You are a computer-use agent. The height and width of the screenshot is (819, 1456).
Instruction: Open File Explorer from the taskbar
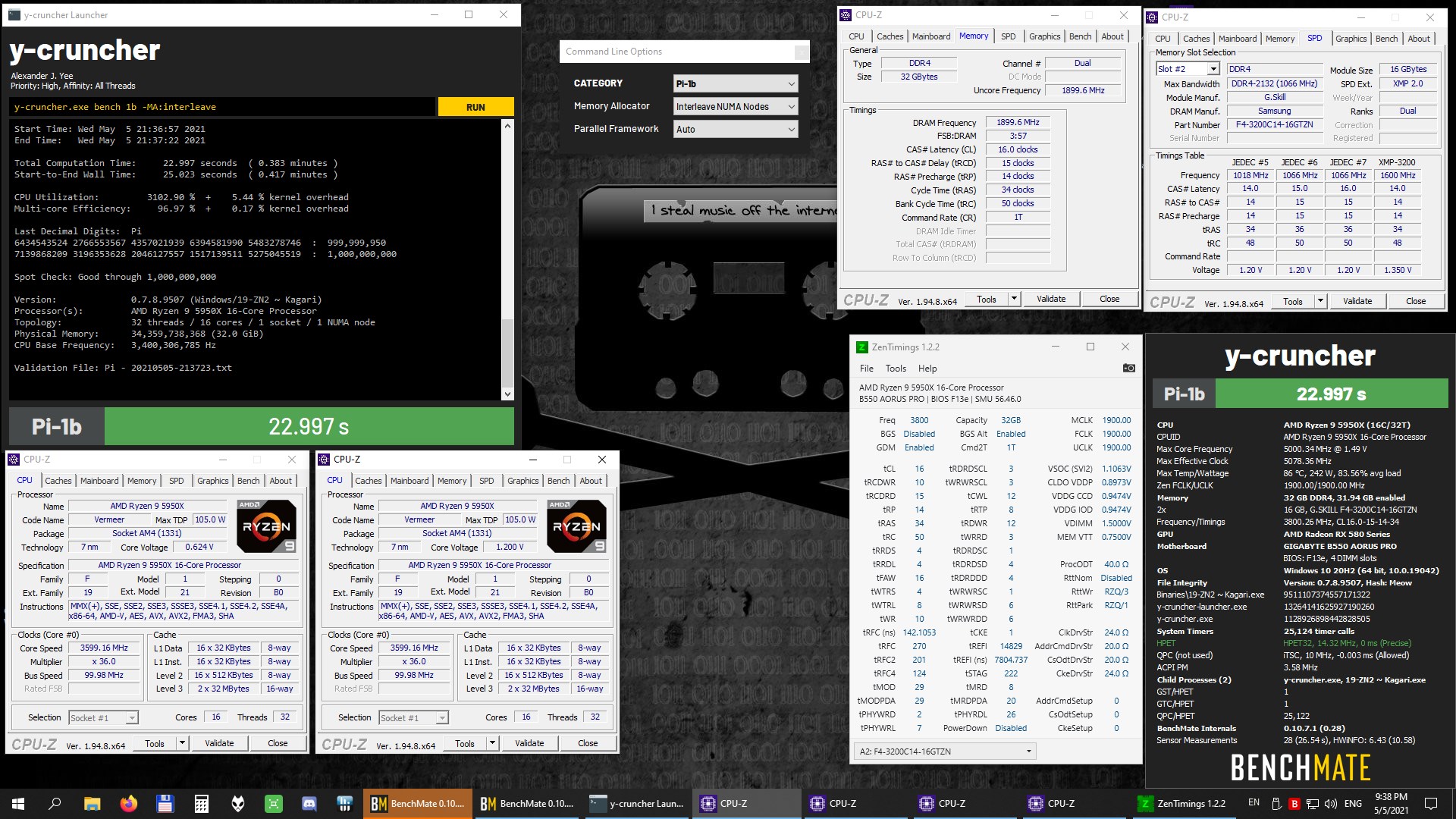click(91, 803)
